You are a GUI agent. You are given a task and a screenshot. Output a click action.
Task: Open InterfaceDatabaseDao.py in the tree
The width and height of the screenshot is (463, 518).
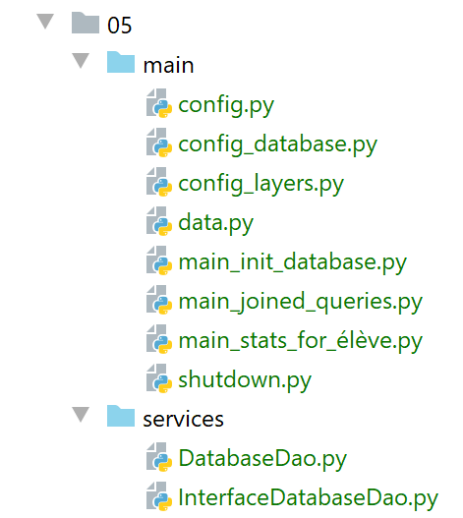coord(308,498)
